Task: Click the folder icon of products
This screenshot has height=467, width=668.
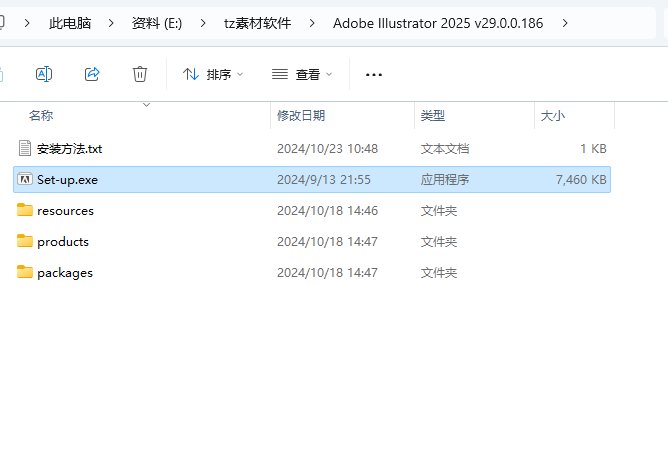Action: point(25,241)
